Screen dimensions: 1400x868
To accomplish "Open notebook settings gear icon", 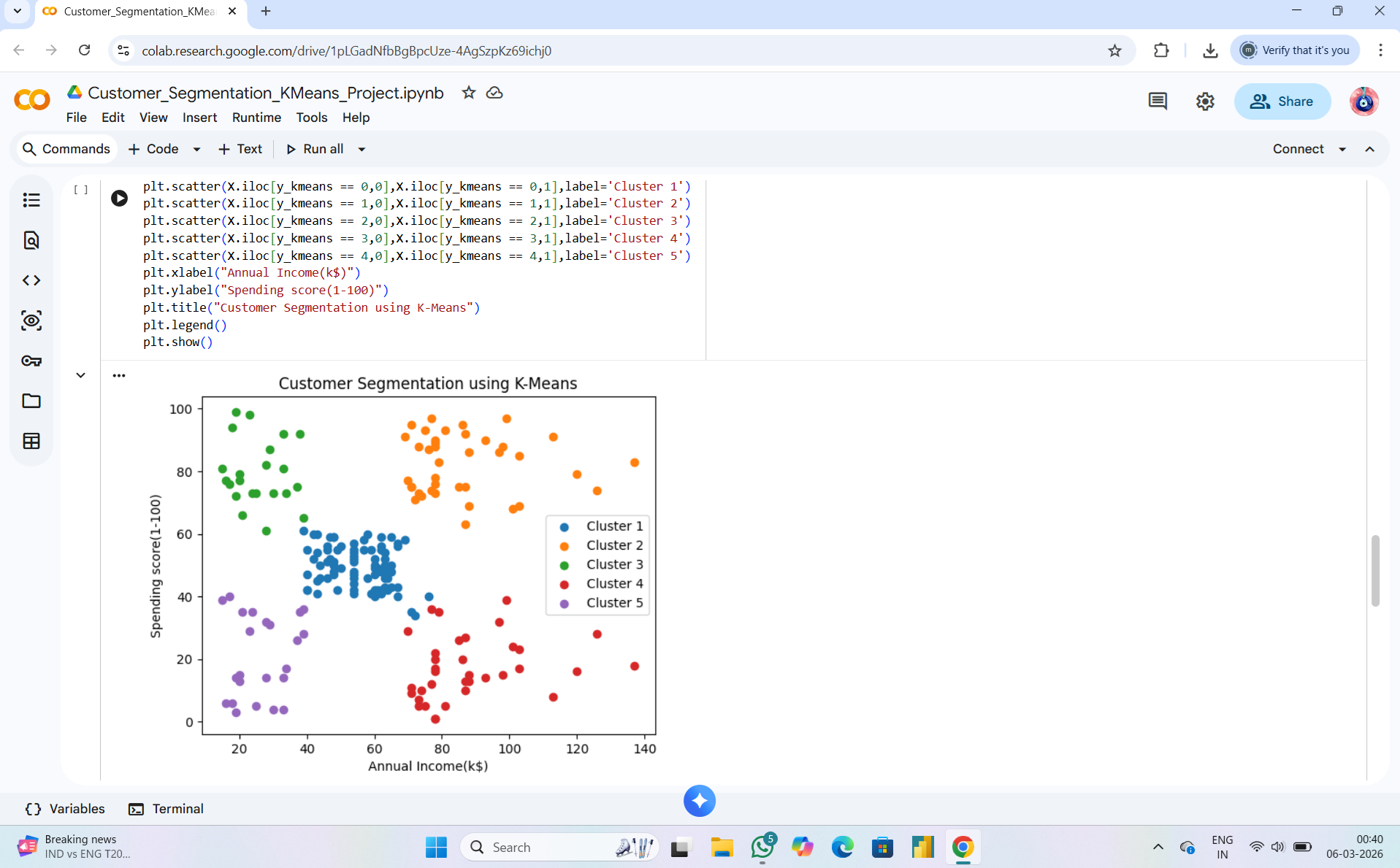I will (x=1205, y=101).
